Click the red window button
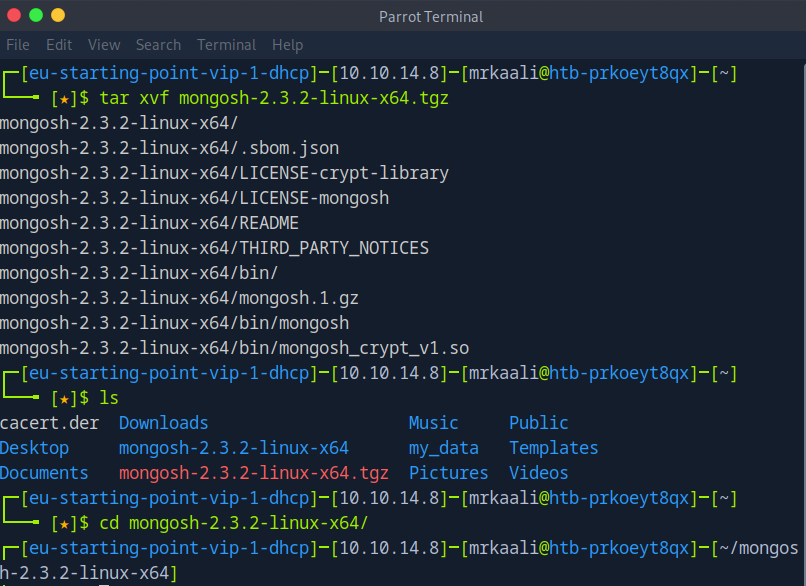This screenshot has height=586, width=806. 13,15
